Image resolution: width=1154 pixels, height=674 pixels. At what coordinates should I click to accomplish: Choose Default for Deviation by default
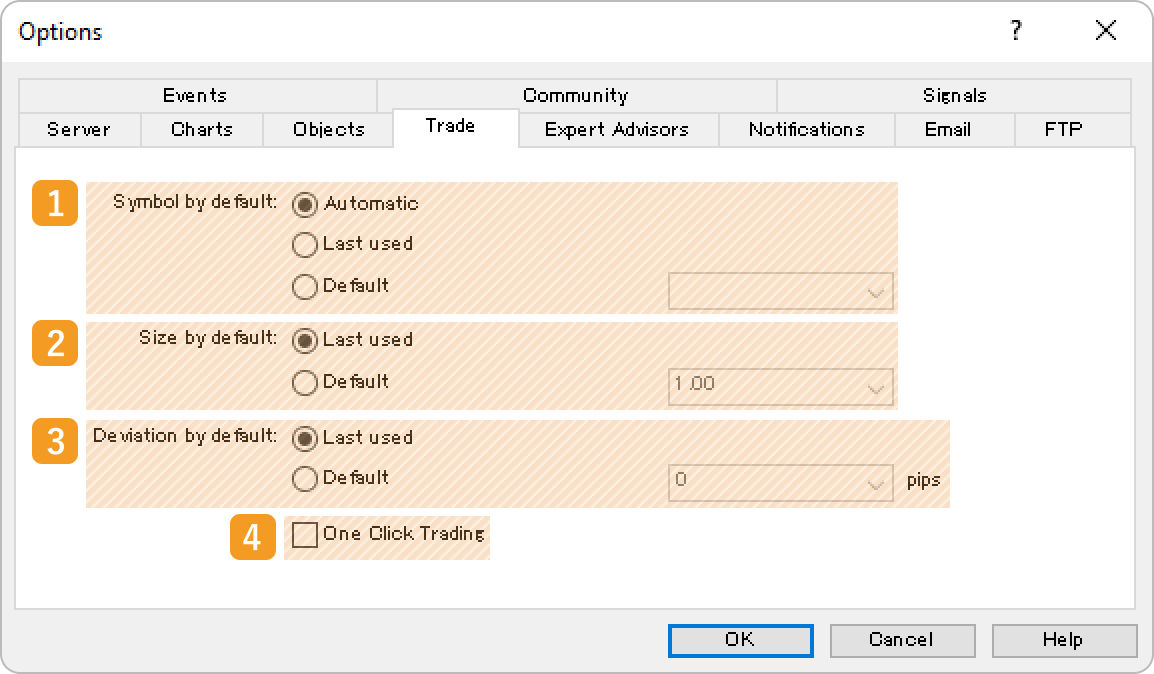(304, 478)
